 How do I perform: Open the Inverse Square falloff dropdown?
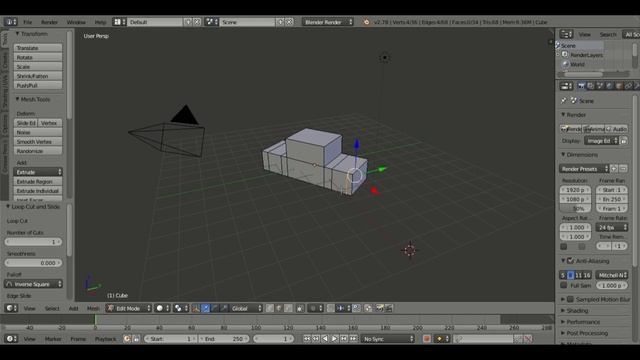pyautogui.click(x=33, y=284)
